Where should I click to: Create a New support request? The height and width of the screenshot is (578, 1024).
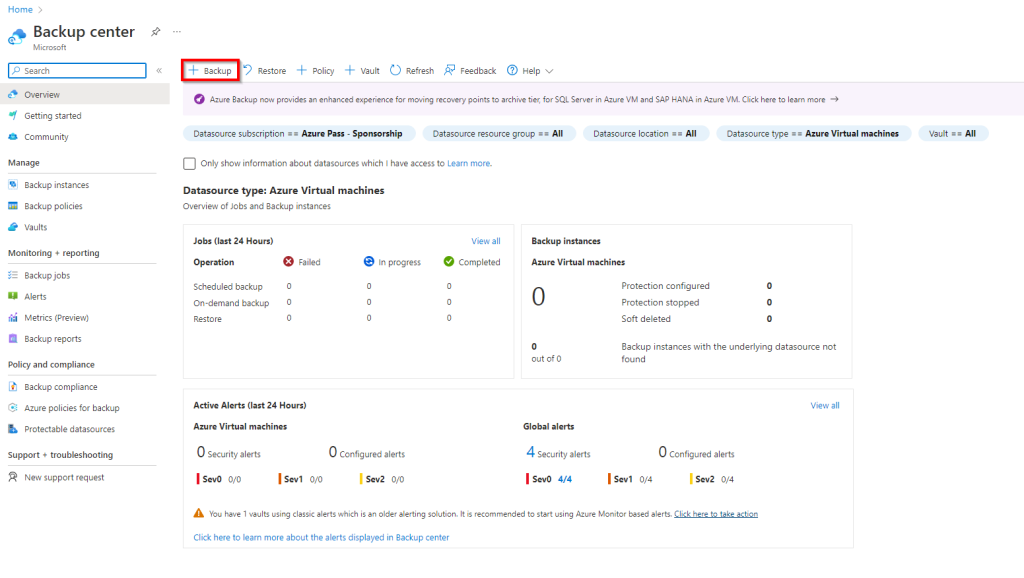(64, 477)
